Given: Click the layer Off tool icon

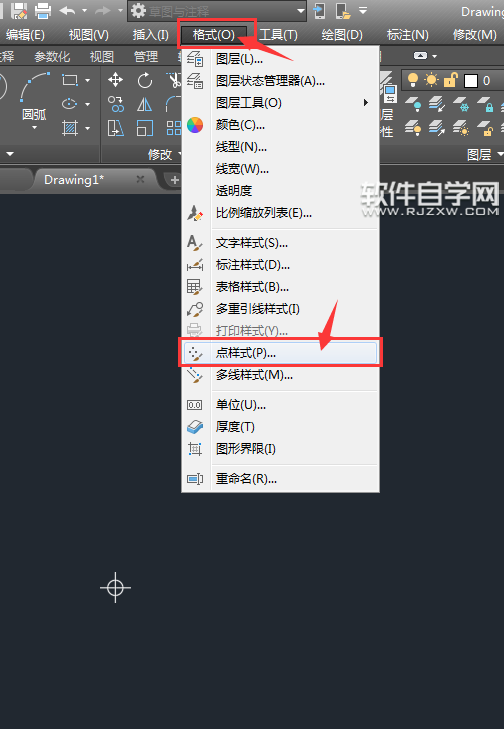Looking at the screenshot, I should pos(413,104).
